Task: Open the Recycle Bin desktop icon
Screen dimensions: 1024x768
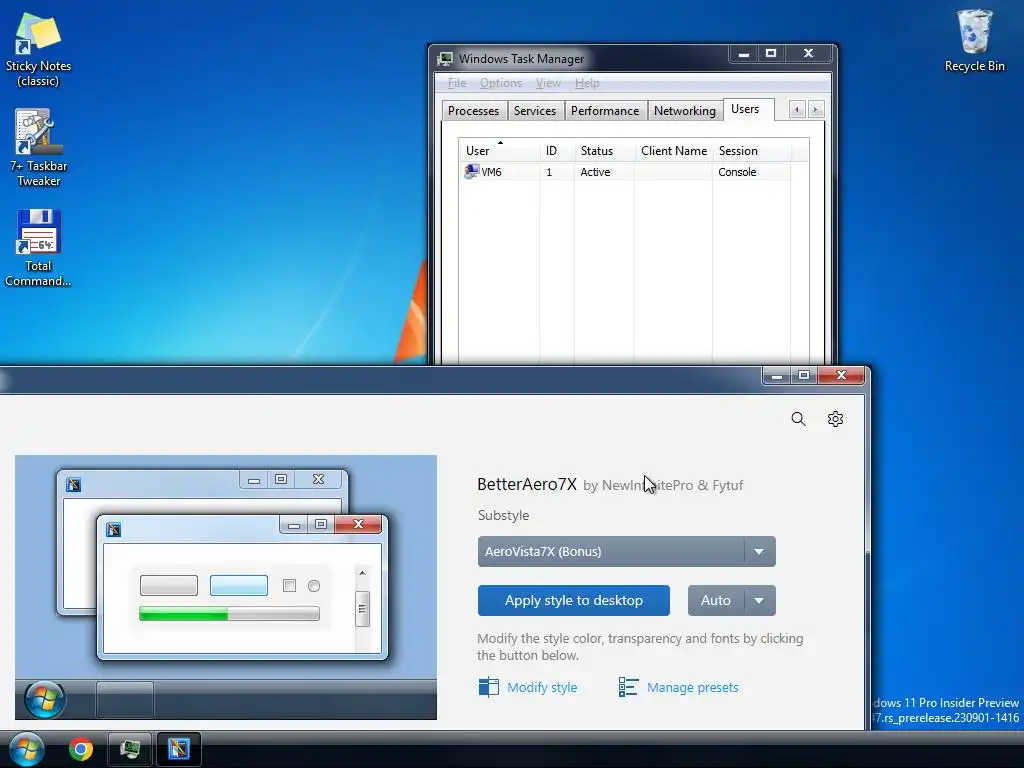Action: [974, 40]
